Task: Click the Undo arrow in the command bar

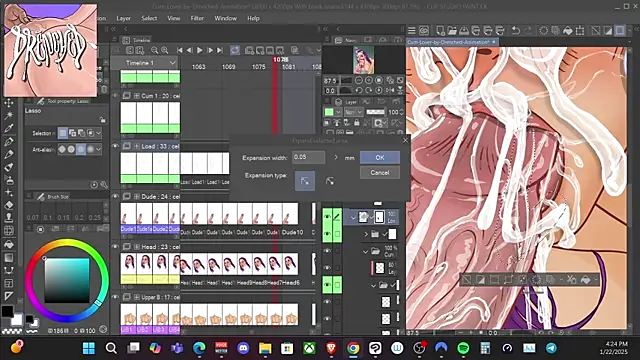Action: tap(516, 31)
